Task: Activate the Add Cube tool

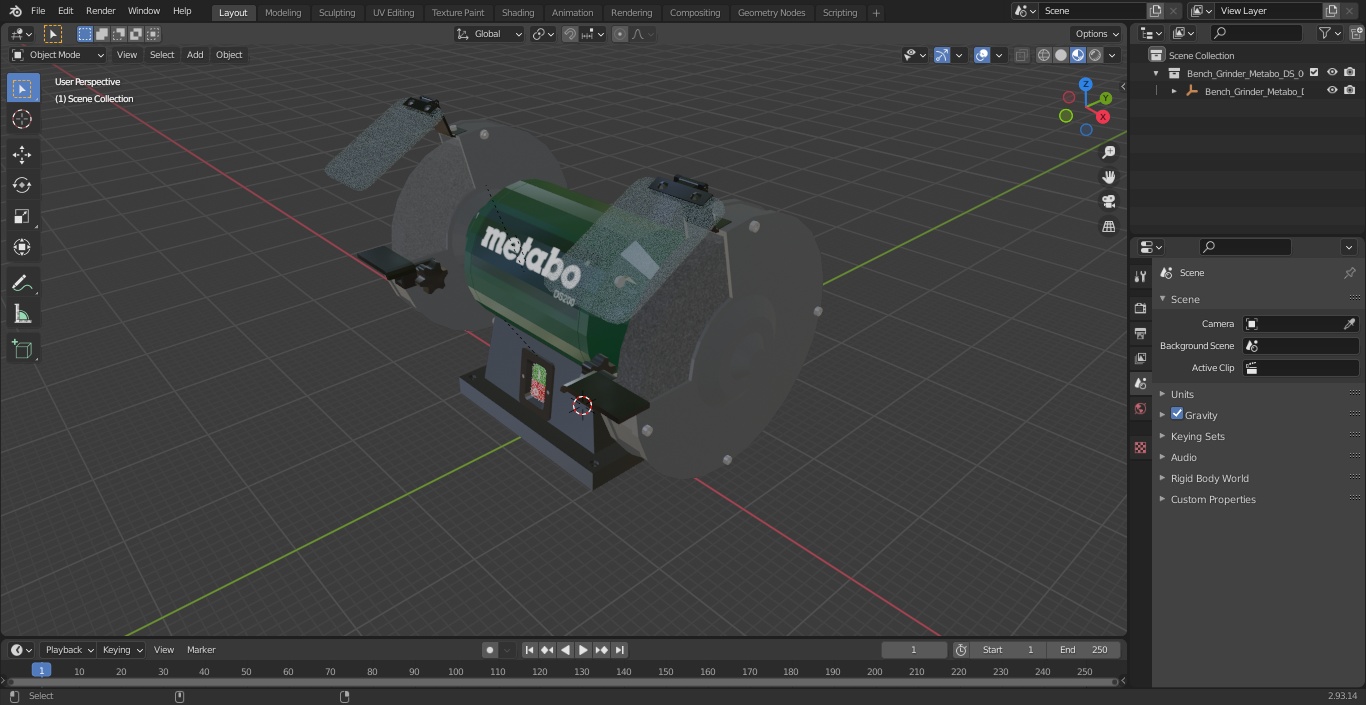Action: [x=22, y=349]
